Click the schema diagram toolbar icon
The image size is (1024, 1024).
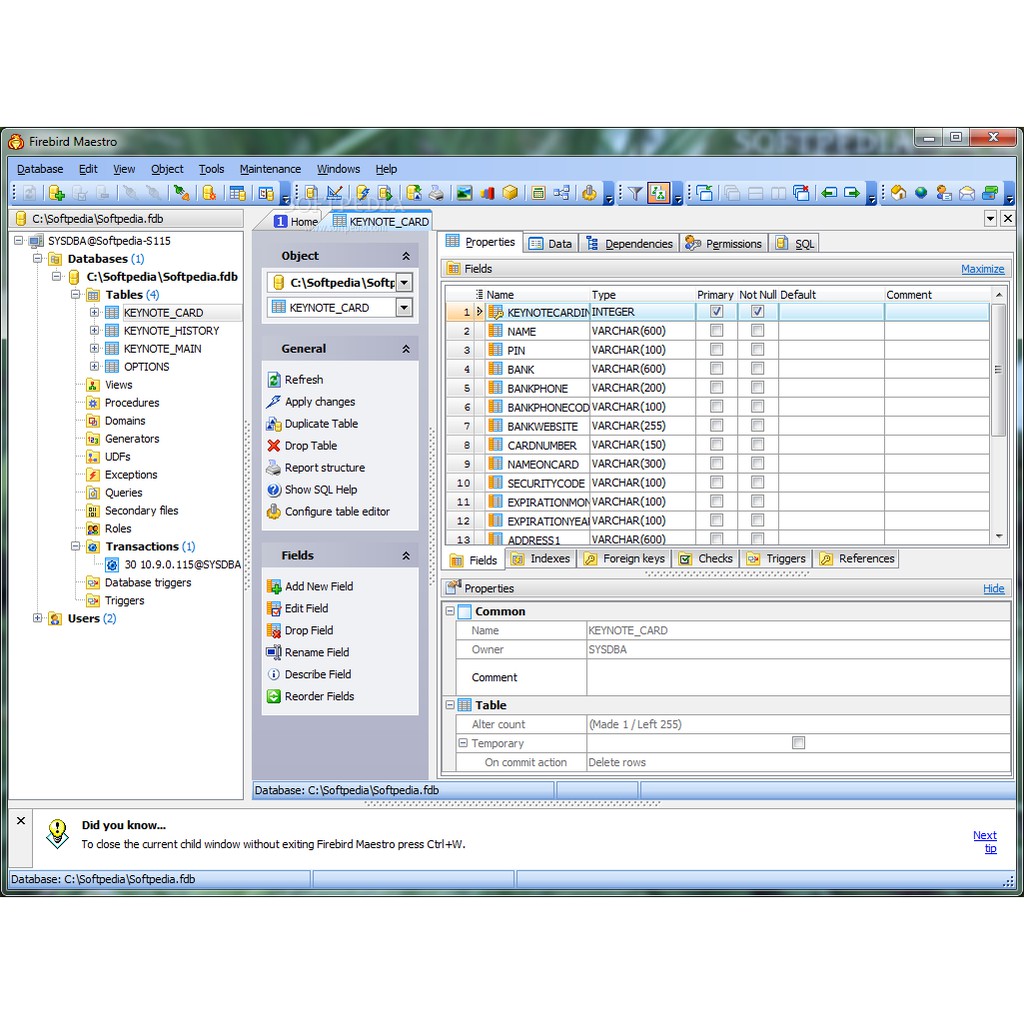(561, 193)
